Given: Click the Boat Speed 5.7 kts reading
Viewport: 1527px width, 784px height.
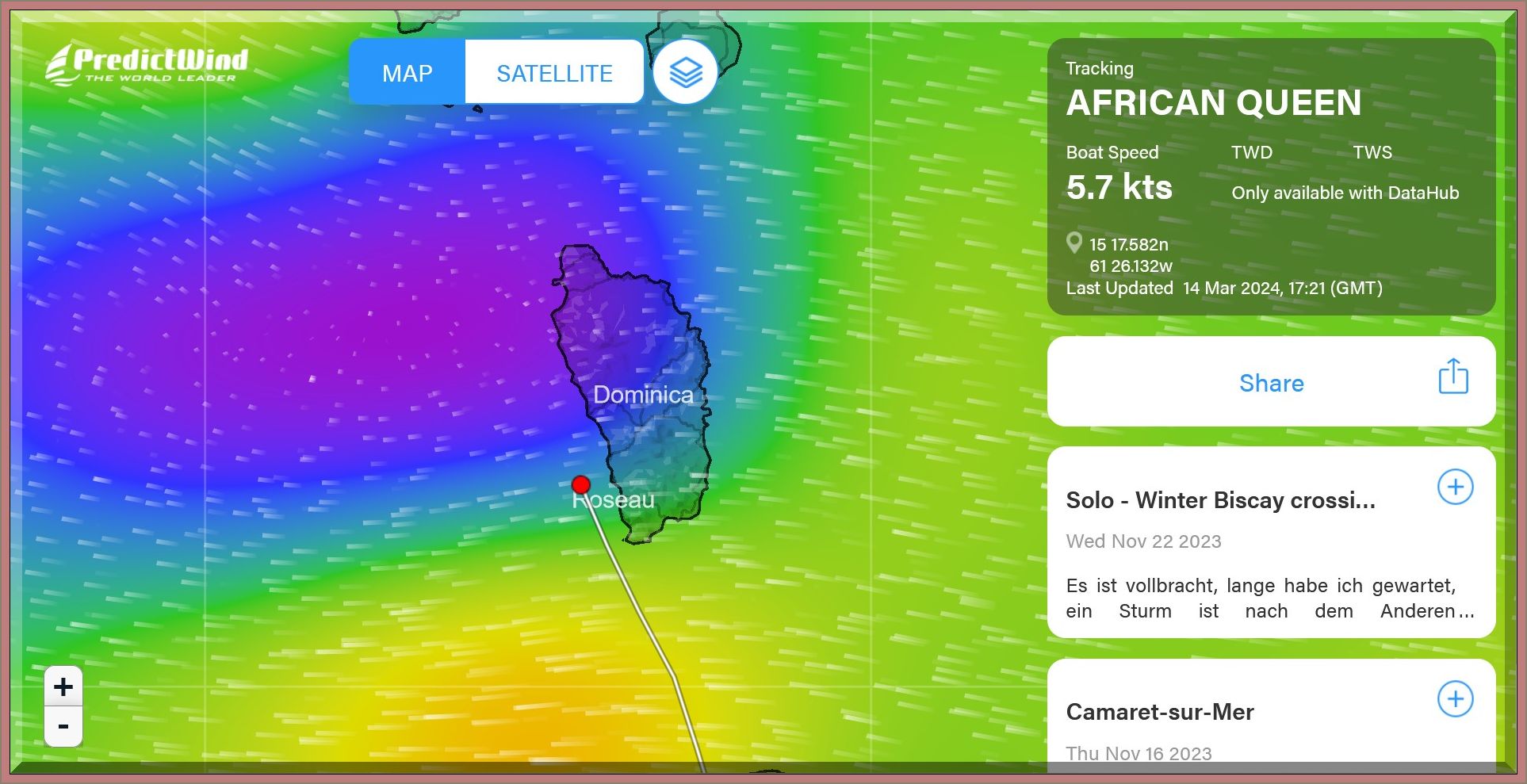Looking at the screenshot, I should click(x=1119, y=188).
